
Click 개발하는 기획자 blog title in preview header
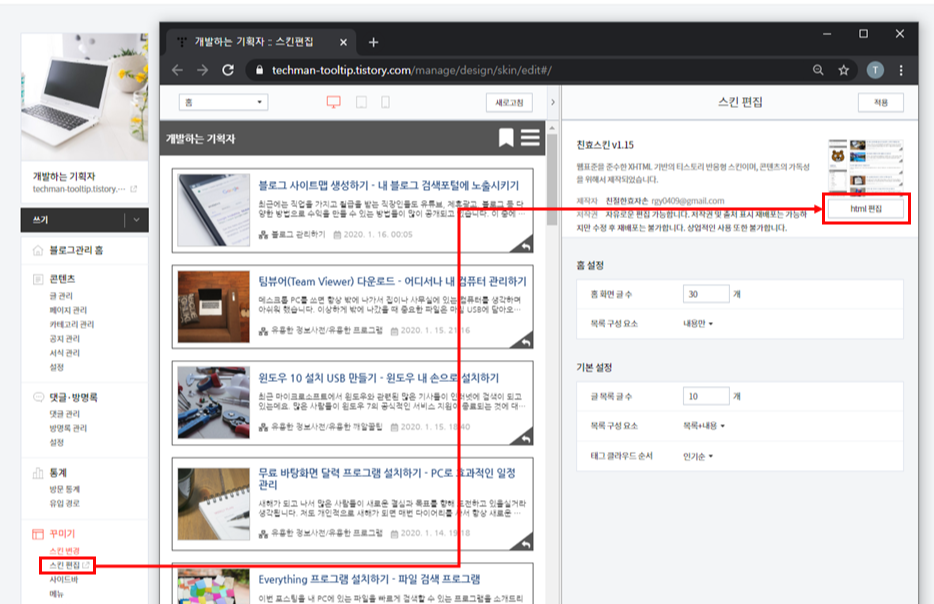(200, 139)
